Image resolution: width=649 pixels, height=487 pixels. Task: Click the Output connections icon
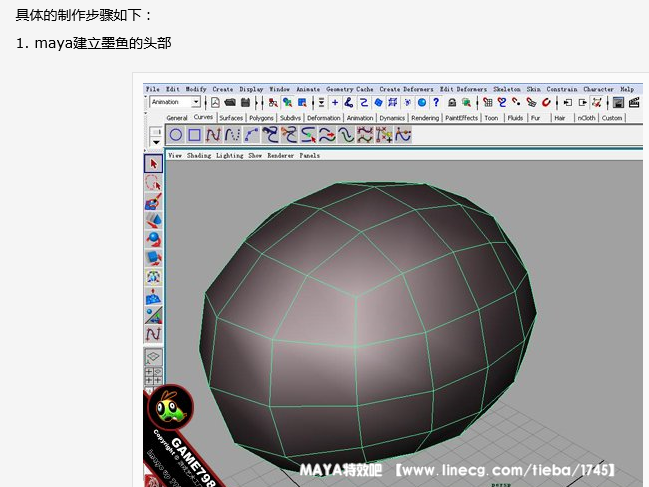tap(582, 102)
